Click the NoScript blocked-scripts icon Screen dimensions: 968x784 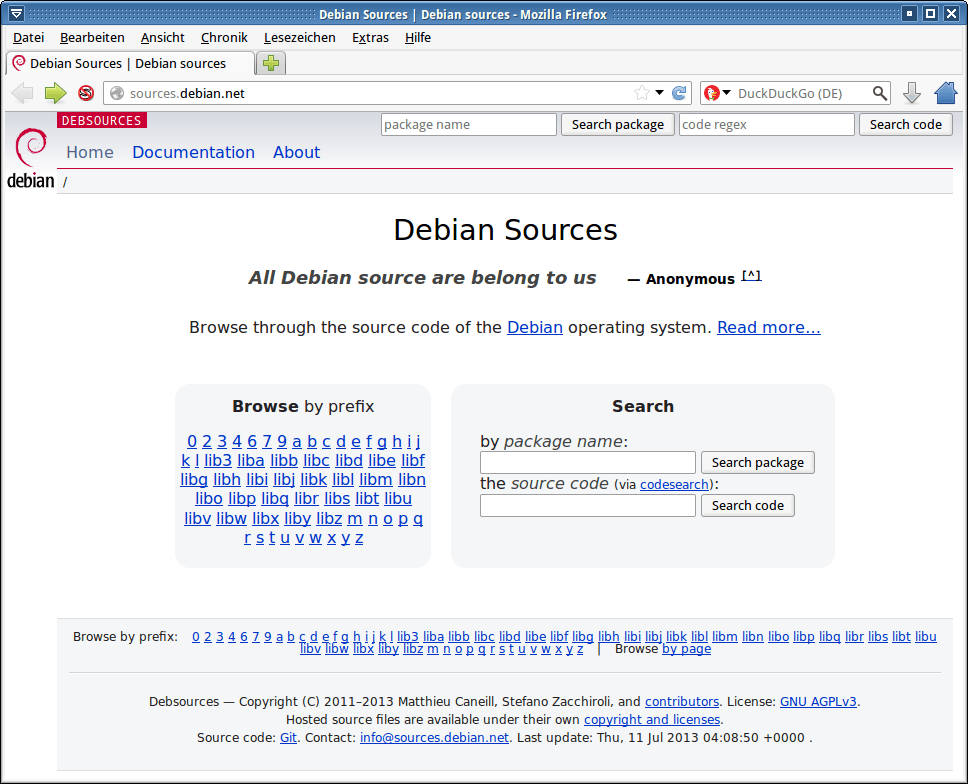(x=86, y=93)
